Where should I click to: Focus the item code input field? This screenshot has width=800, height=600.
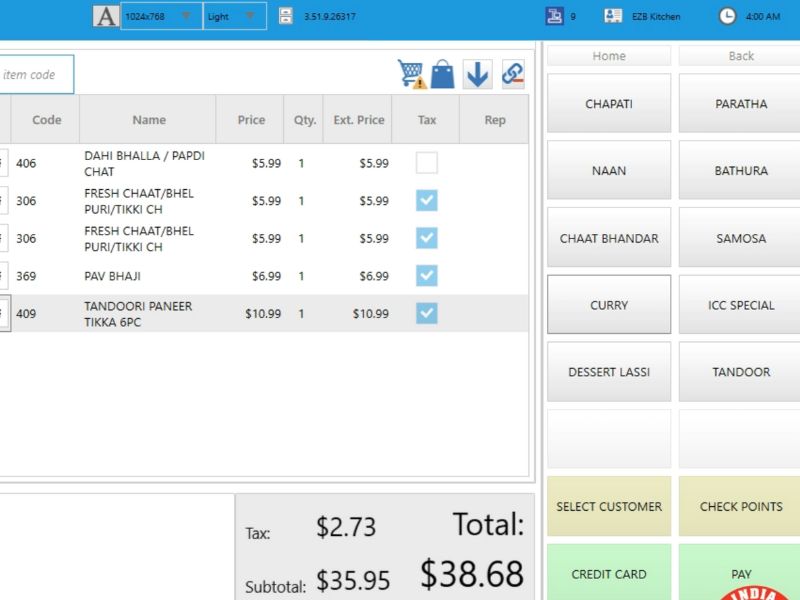tap(36, 74)
